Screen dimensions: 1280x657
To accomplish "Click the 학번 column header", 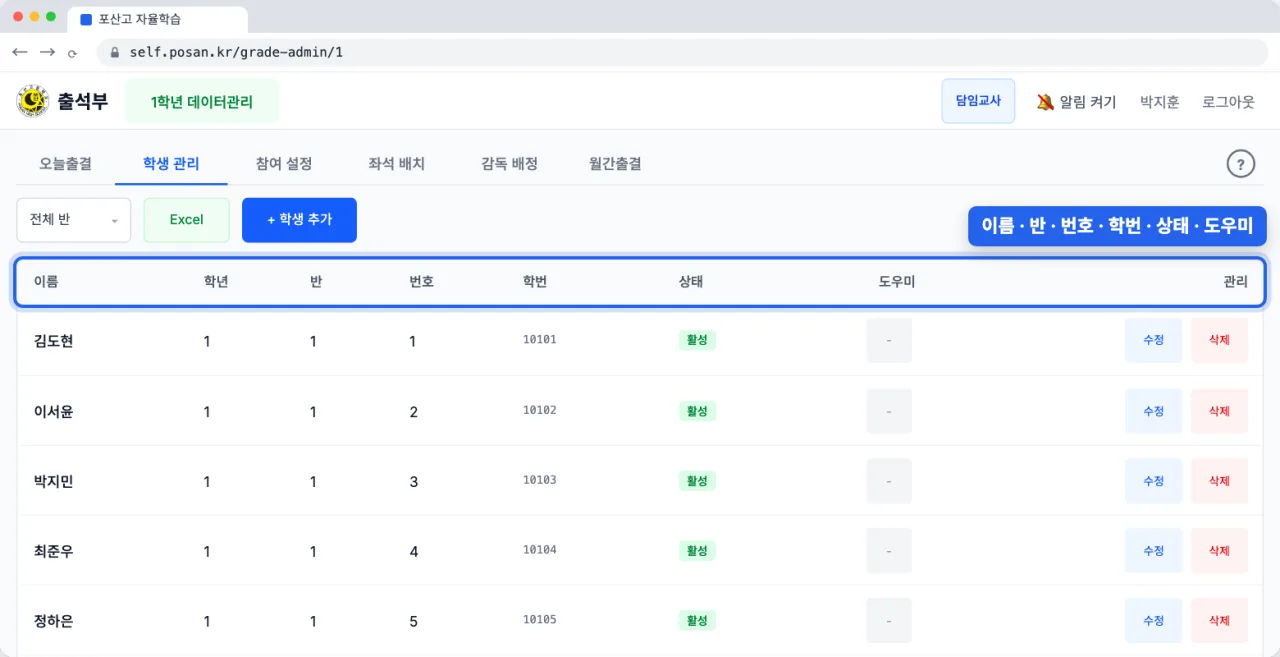I will coord(535,282).
